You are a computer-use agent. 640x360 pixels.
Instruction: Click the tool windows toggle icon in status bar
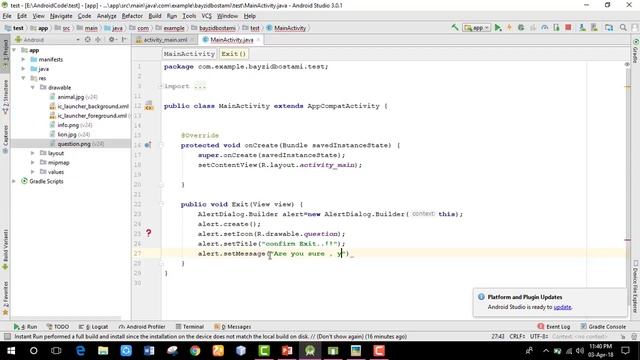pyautogui.click(x=7, y=337)
